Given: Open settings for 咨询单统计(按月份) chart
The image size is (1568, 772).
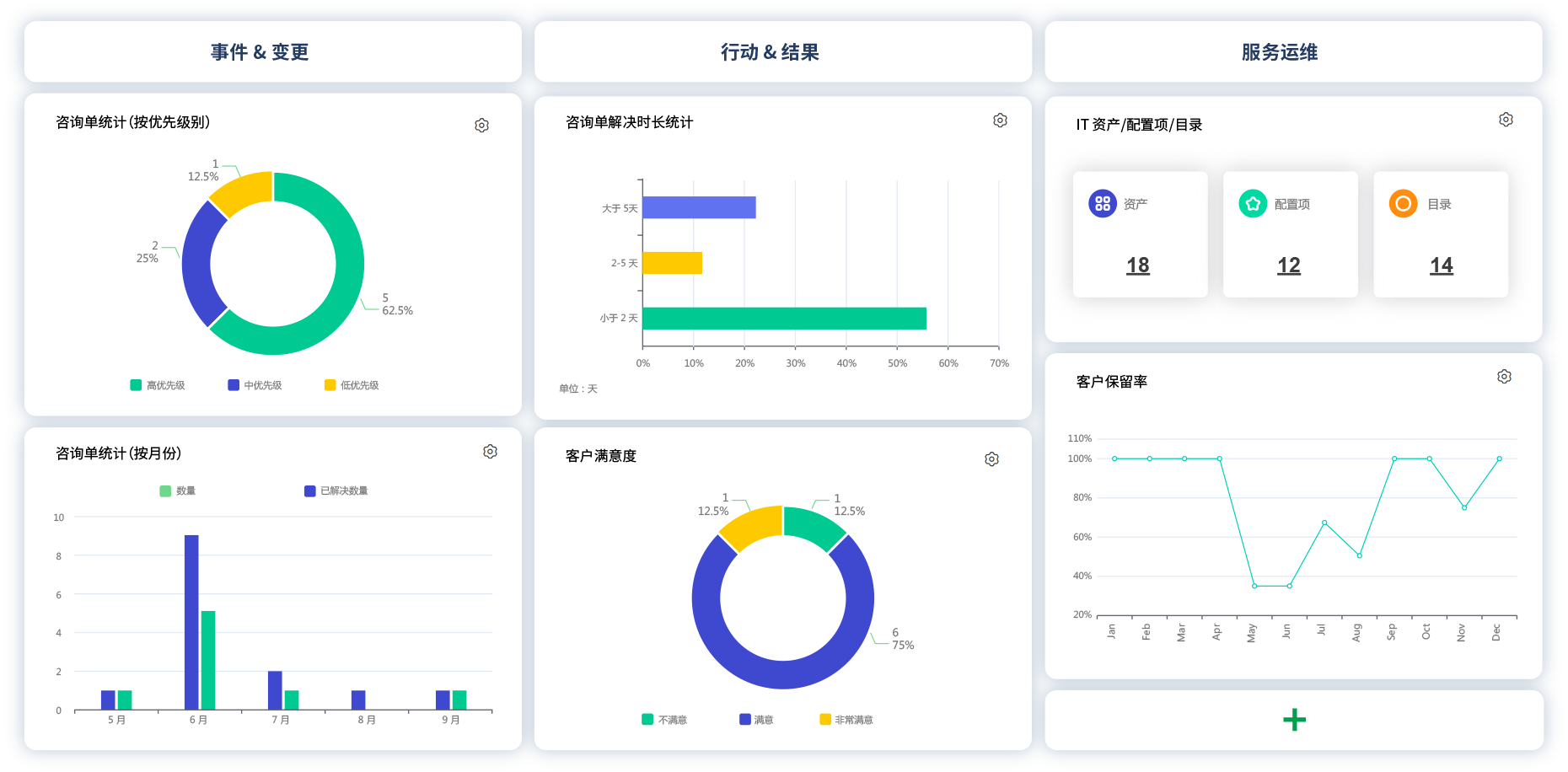Looking at the screenshot, I should 490,452.
